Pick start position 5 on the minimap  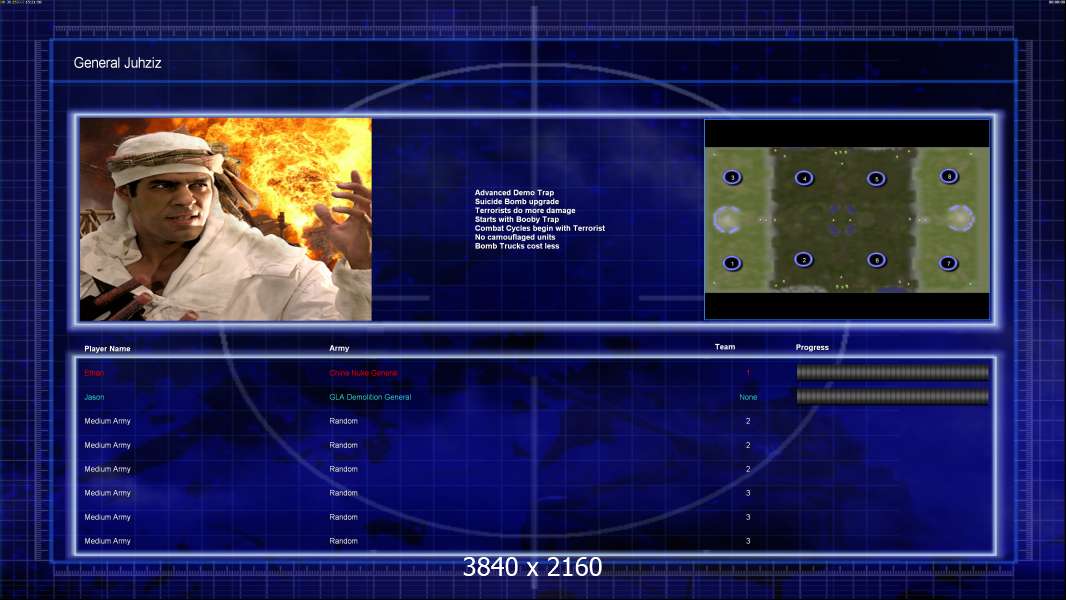point(876,179)
